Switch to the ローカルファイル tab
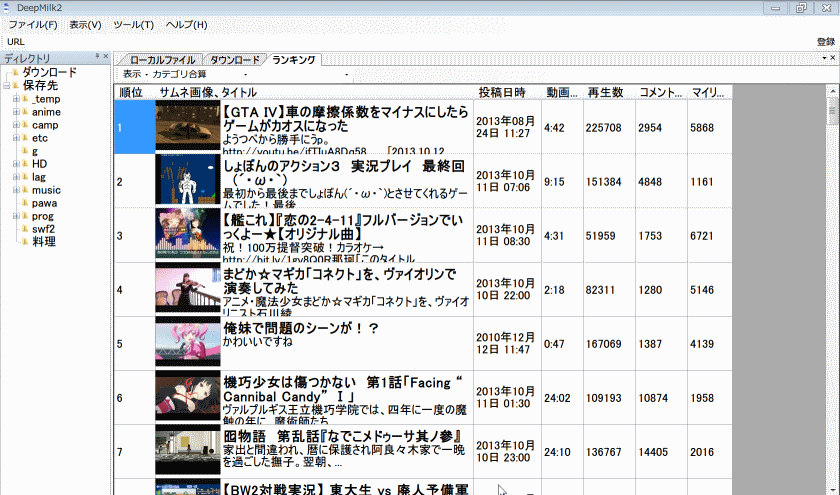 pos(161,59)
